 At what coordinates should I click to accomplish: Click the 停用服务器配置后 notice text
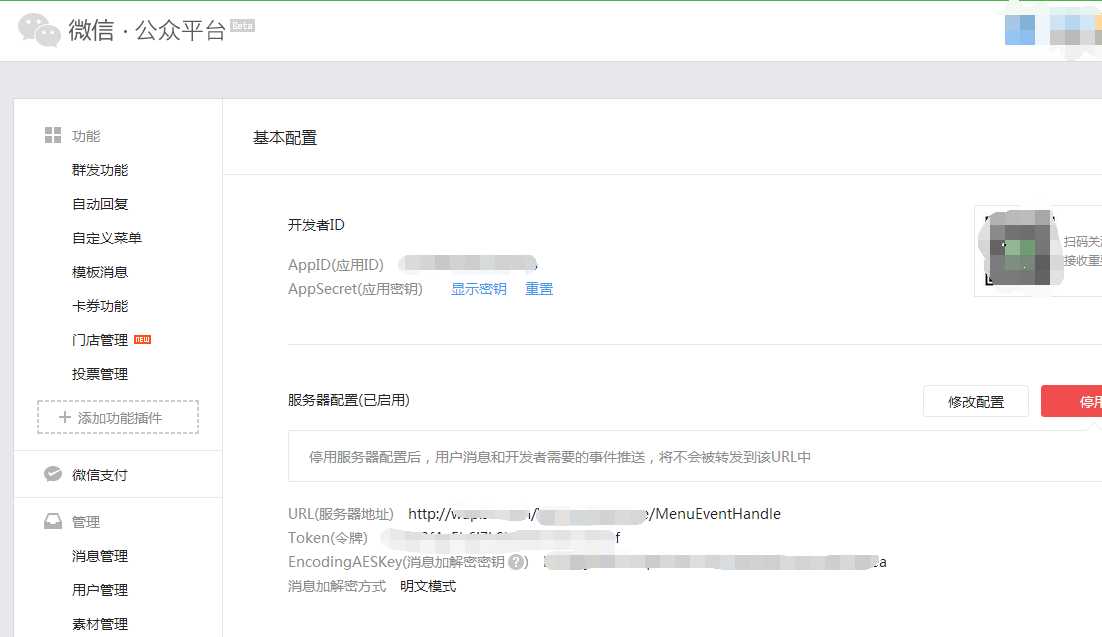point(559,457)
